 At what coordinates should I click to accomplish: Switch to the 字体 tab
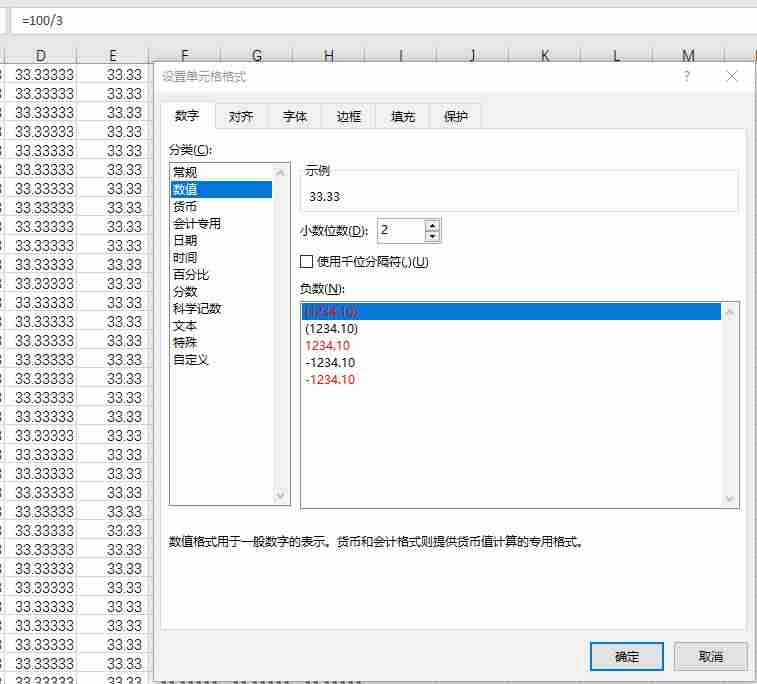294,116
